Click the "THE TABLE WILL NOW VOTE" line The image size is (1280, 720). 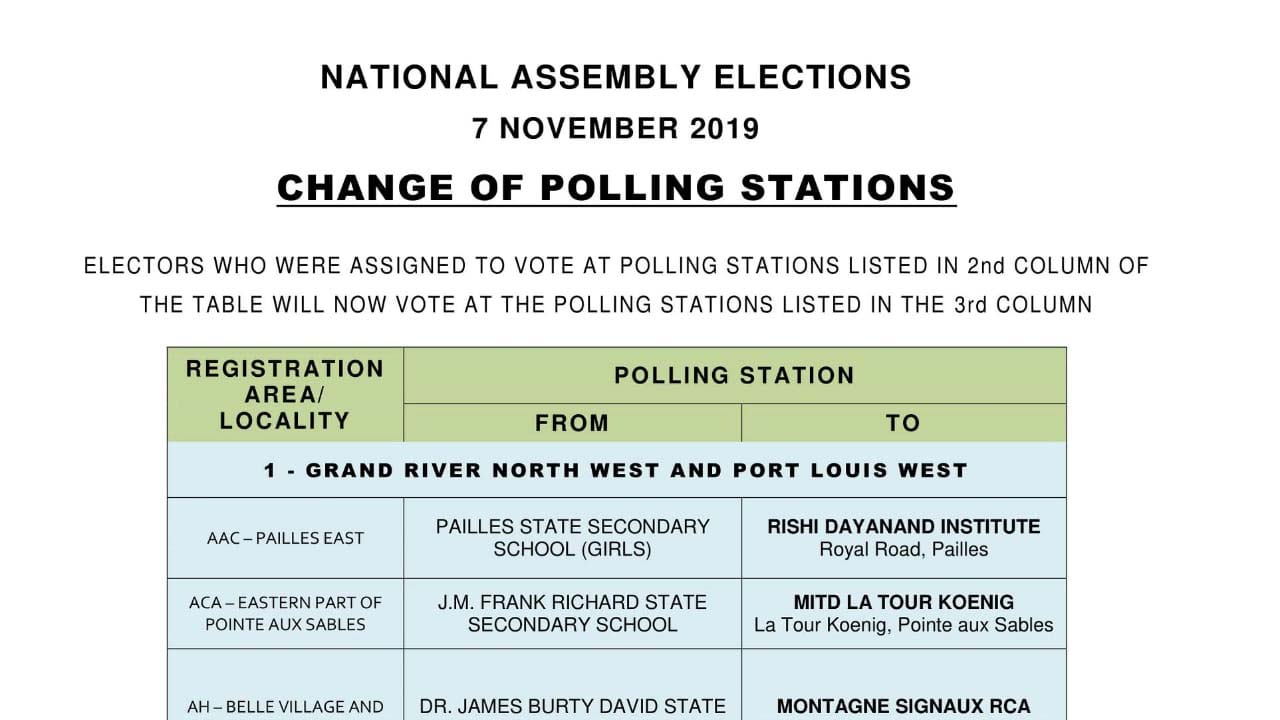(616, 305)
